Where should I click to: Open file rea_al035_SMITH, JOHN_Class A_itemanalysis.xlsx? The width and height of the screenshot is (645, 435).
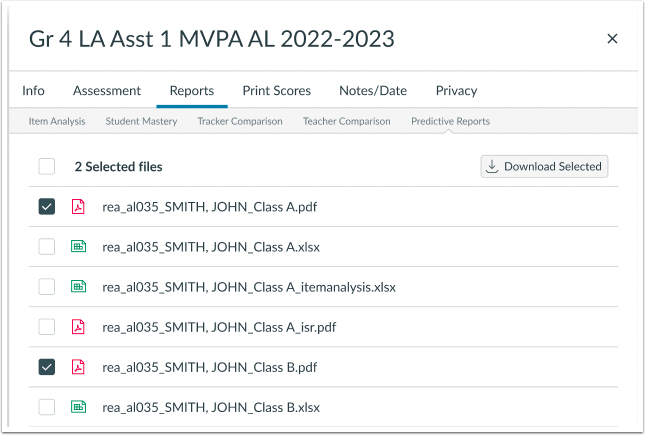[x=249, y=287]
